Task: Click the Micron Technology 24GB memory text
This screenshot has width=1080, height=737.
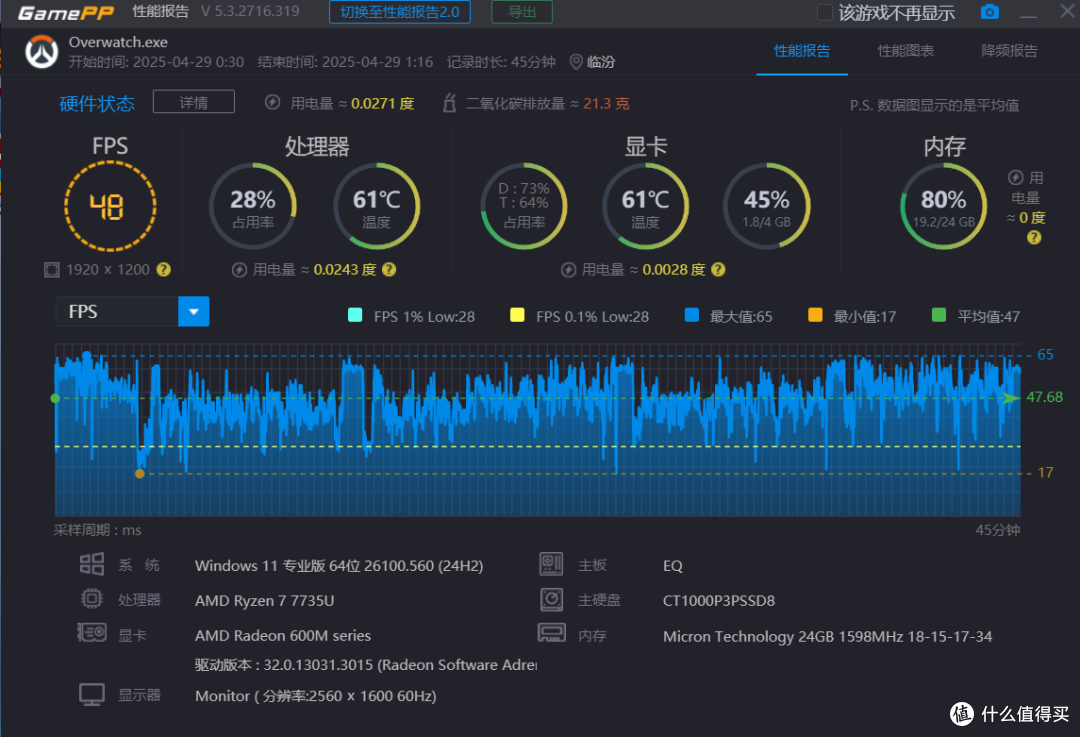Action: point(827,636)
